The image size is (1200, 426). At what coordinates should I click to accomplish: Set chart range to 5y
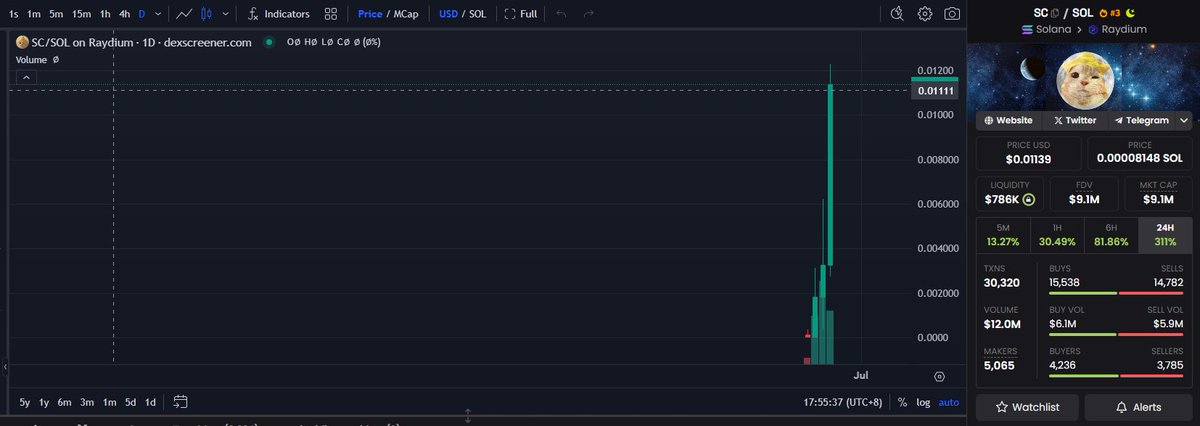coord(24,402)
